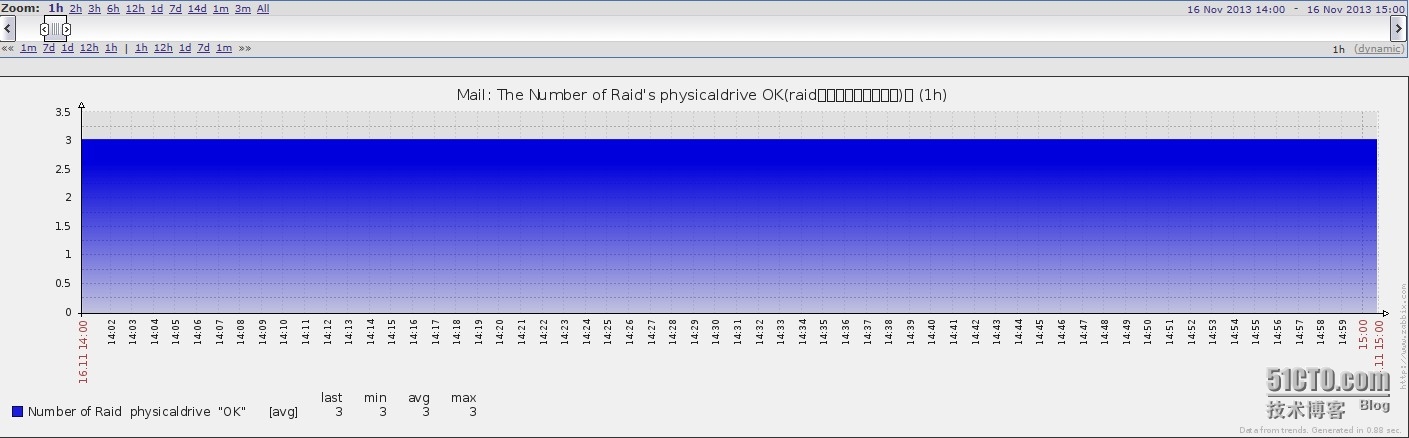
Task: Click the graph title about Raid's physicaldrive
Action: pos(702,95)
